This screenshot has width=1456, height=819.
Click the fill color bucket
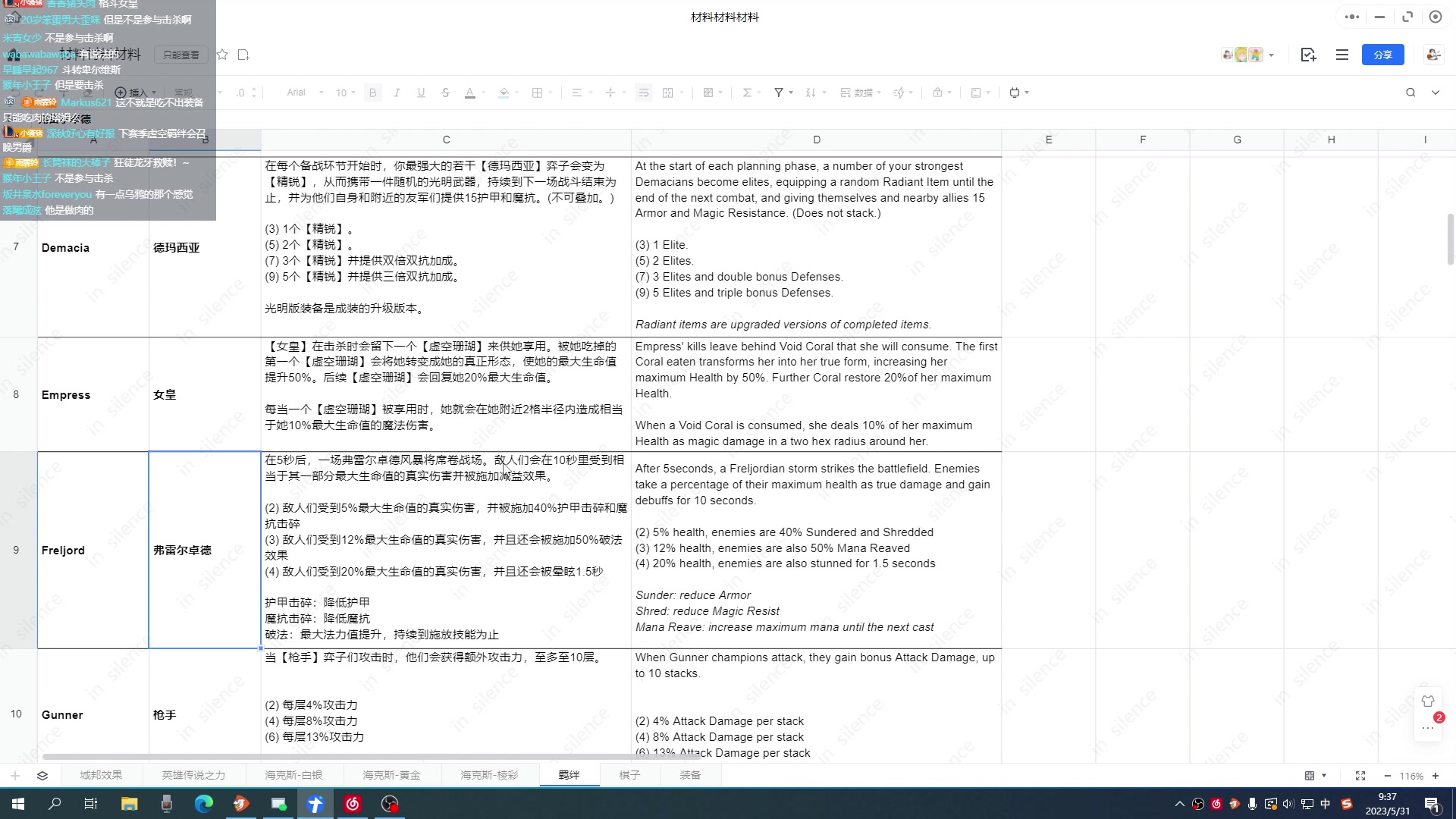504,93
